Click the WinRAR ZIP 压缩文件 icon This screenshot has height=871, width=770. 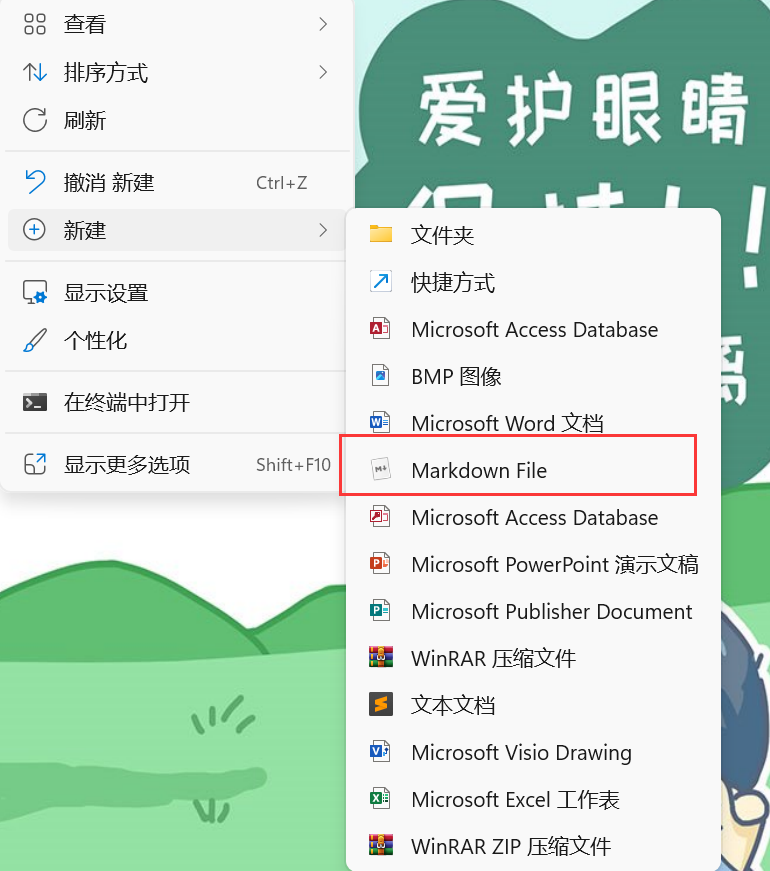[381, 845]
